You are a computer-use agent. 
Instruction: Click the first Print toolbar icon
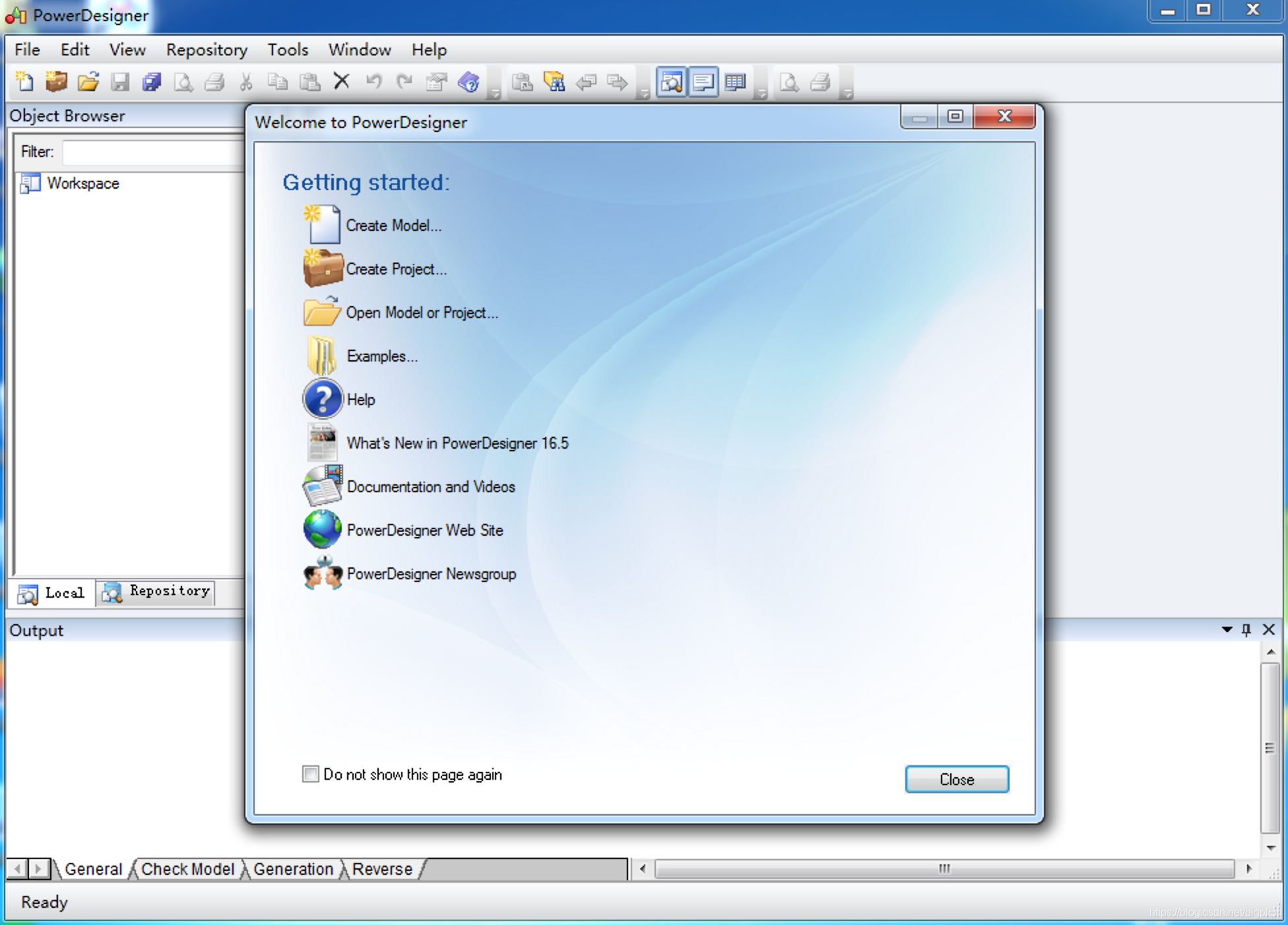coord(214,82)
